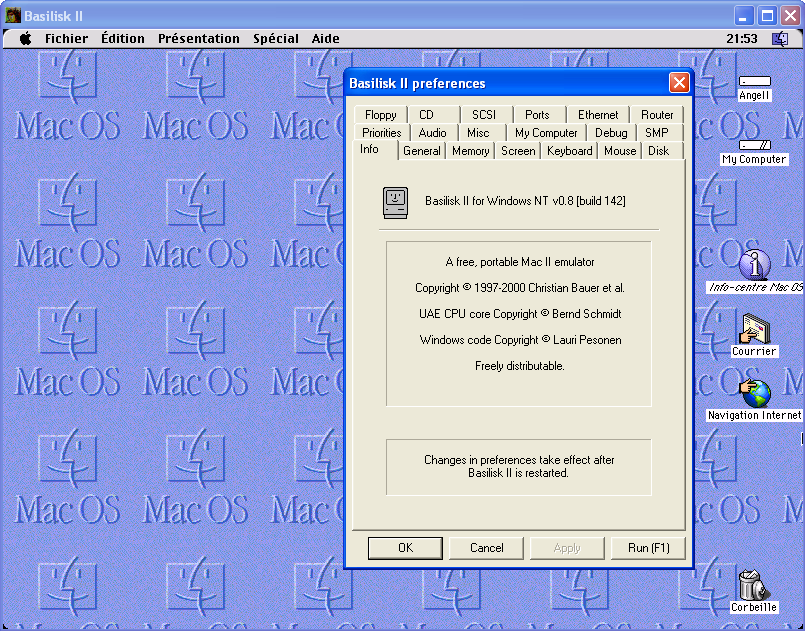Select the My Computer drive icon
The image size is (805, 631).
(x=754, y=145)
